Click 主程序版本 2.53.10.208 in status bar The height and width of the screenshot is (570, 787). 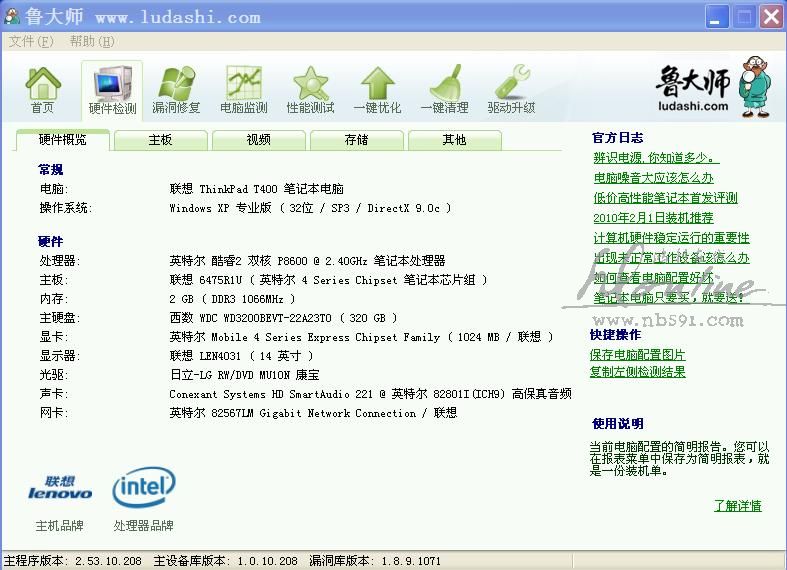coord(73,561)
